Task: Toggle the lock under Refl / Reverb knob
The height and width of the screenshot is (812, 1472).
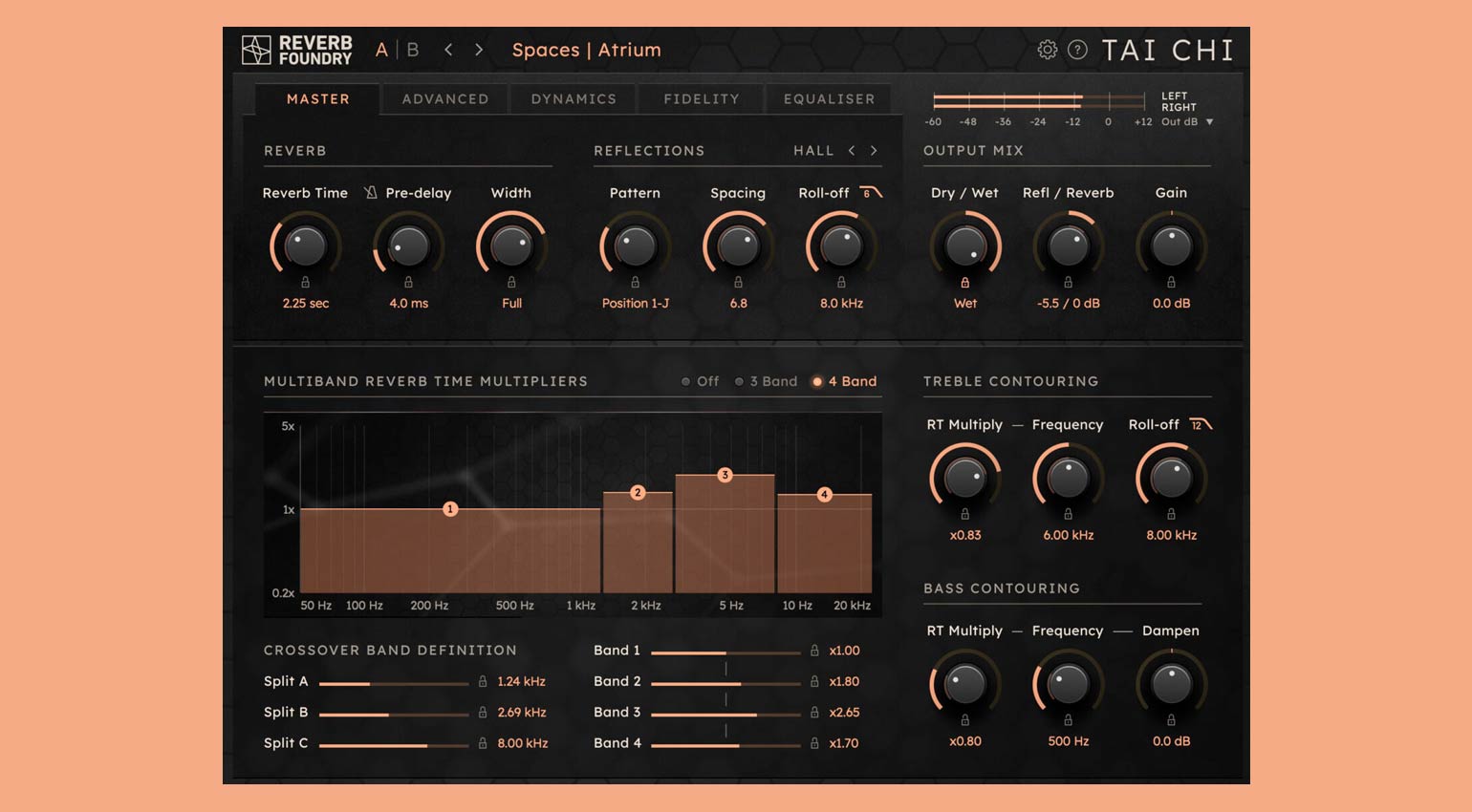Action: 1069,282
